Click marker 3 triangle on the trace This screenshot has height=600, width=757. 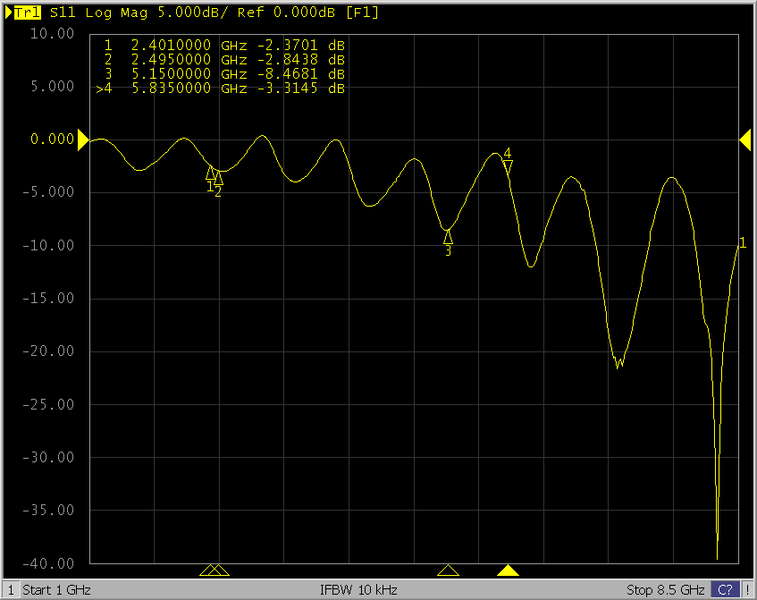pyautogui.click(x=448, y=237)
